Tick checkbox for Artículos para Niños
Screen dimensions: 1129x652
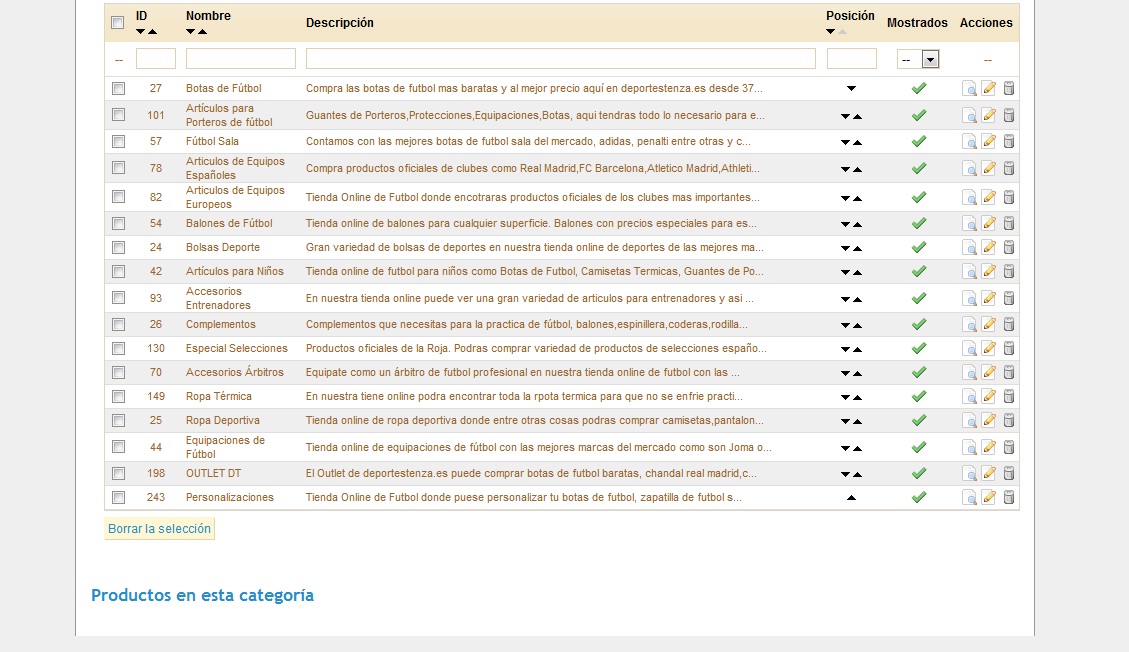point(119,271)
